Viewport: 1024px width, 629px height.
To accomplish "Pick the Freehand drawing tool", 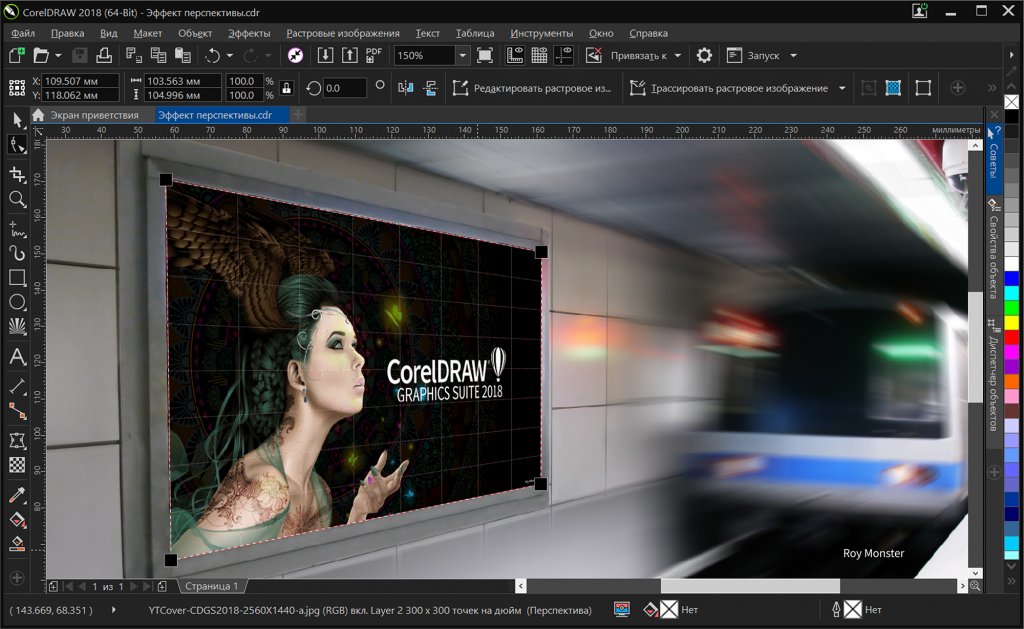I will 17,228.
